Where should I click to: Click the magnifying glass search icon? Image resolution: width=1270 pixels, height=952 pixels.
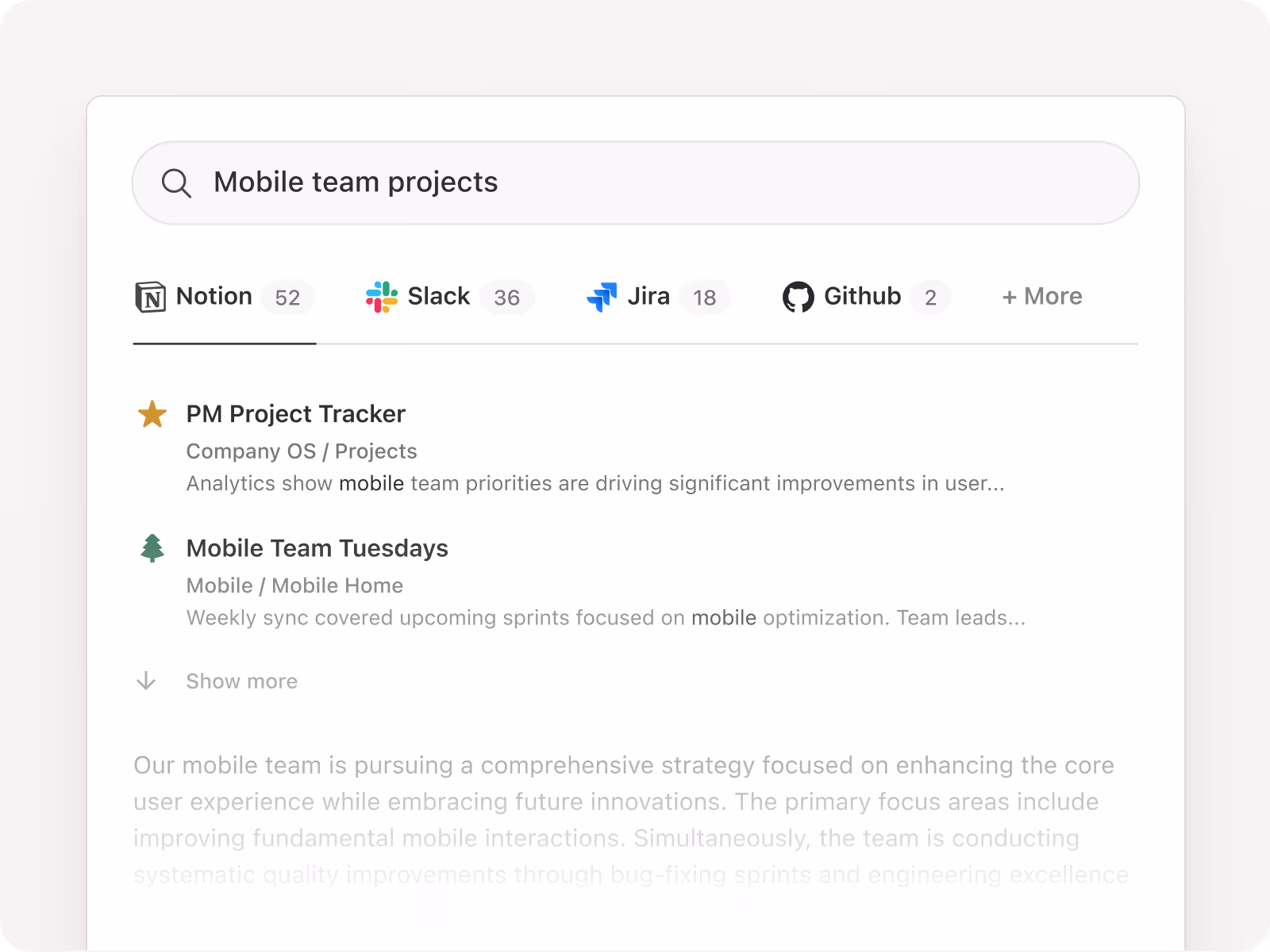(x=175, y=183)
